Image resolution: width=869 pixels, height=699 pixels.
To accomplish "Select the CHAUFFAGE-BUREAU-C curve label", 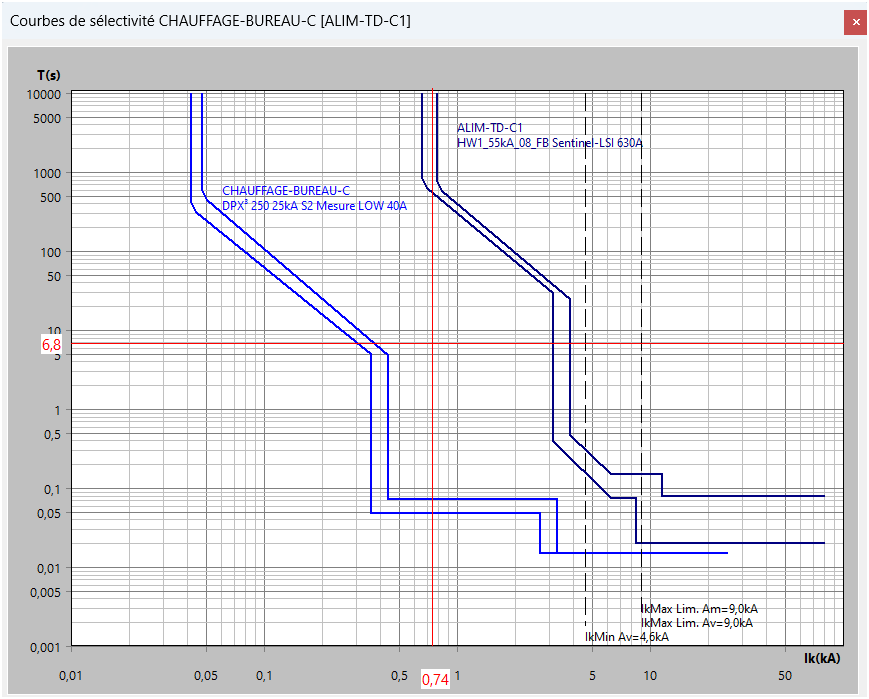I will click(x=286, y=191).
